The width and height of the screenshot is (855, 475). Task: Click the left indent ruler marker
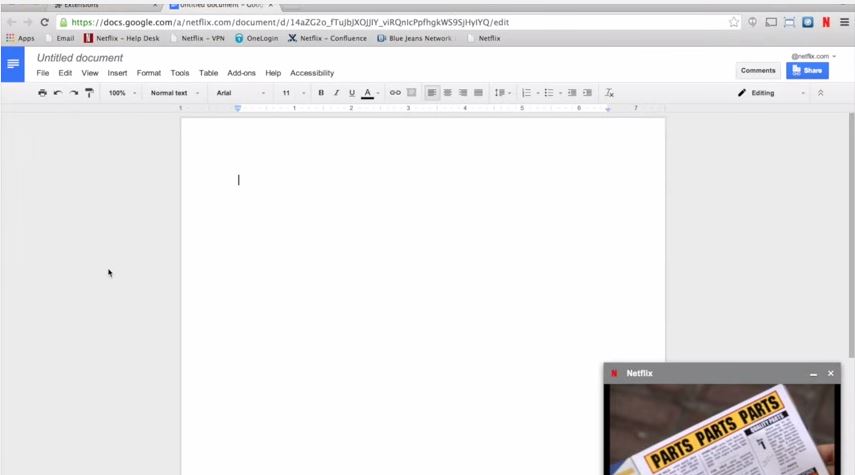(x=238, y=109)
